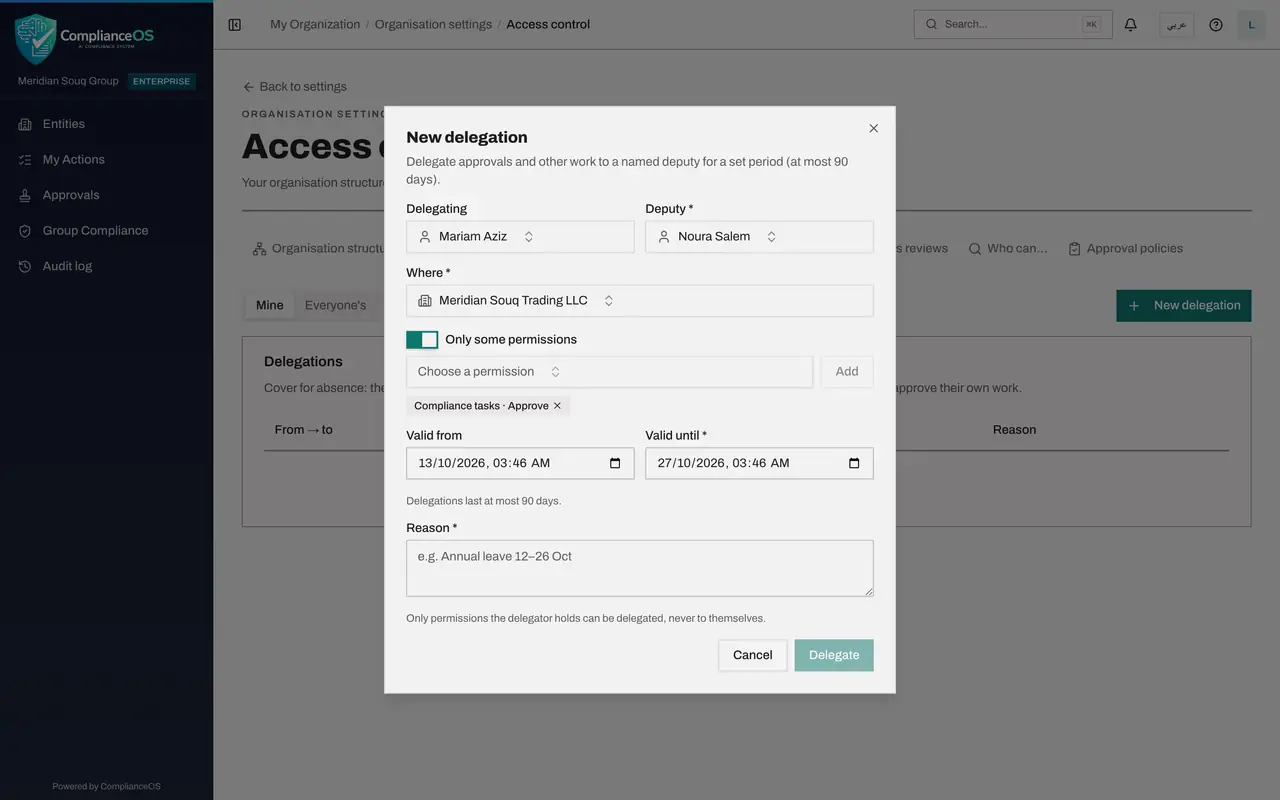Open the Approval policies tab
The width and height of the screenshot is (1280, 800).
(x=1125, y=249)
